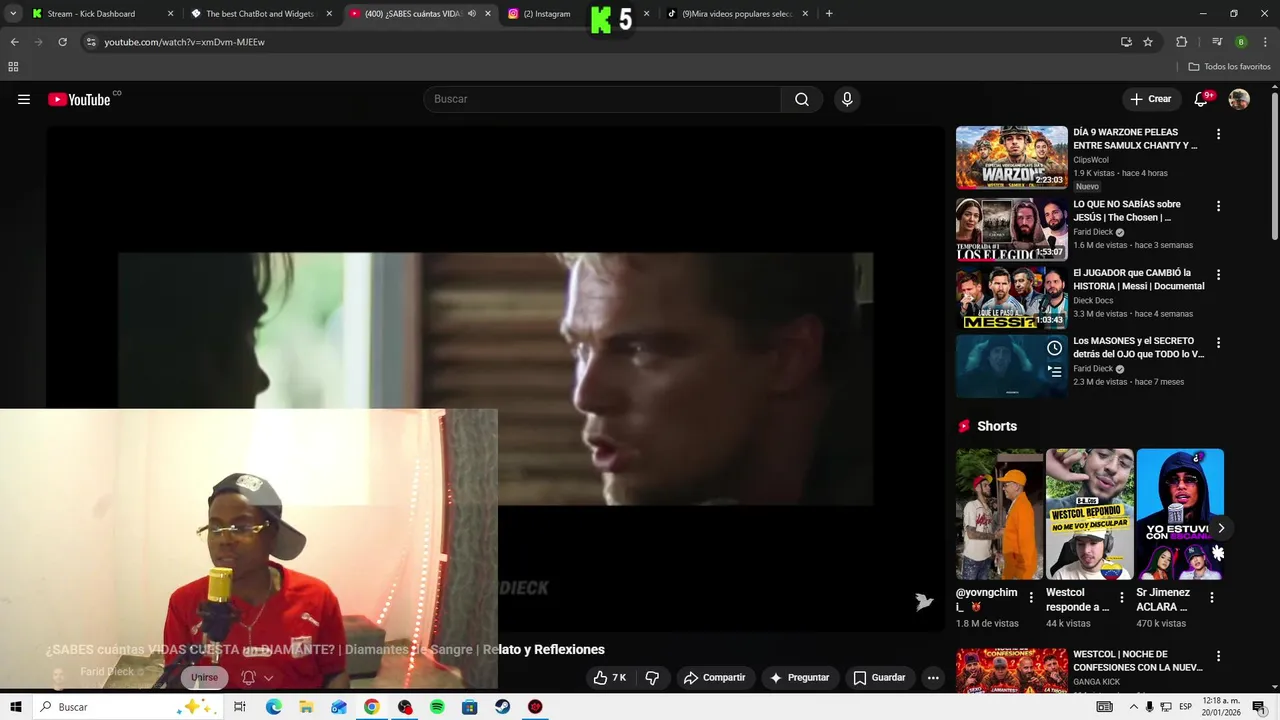
Task: Add Los MASONES video to Watch Later
Action: tap(1054, 348)
